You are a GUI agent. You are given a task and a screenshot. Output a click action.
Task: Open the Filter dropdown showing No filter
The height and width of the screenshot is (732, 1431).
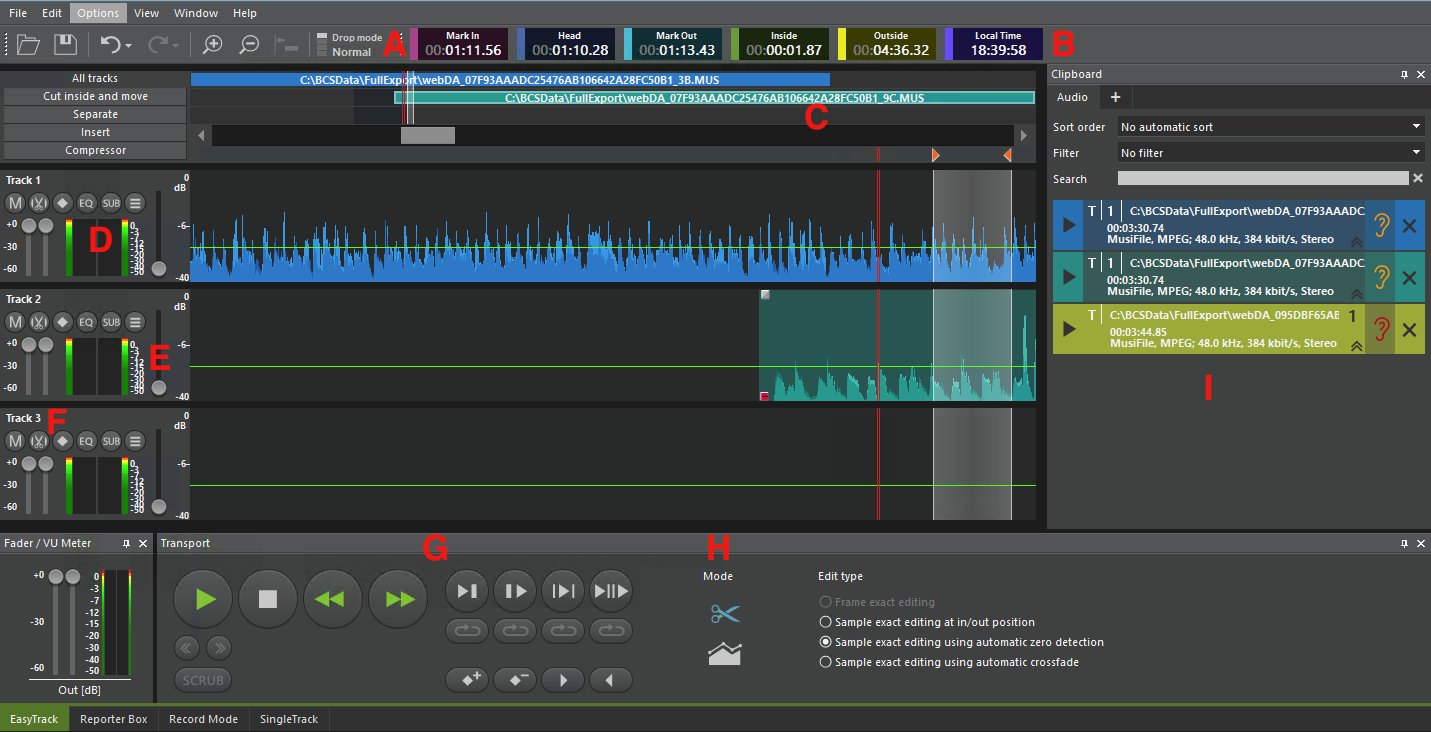pyautogui.click(x=1270, y=152)
